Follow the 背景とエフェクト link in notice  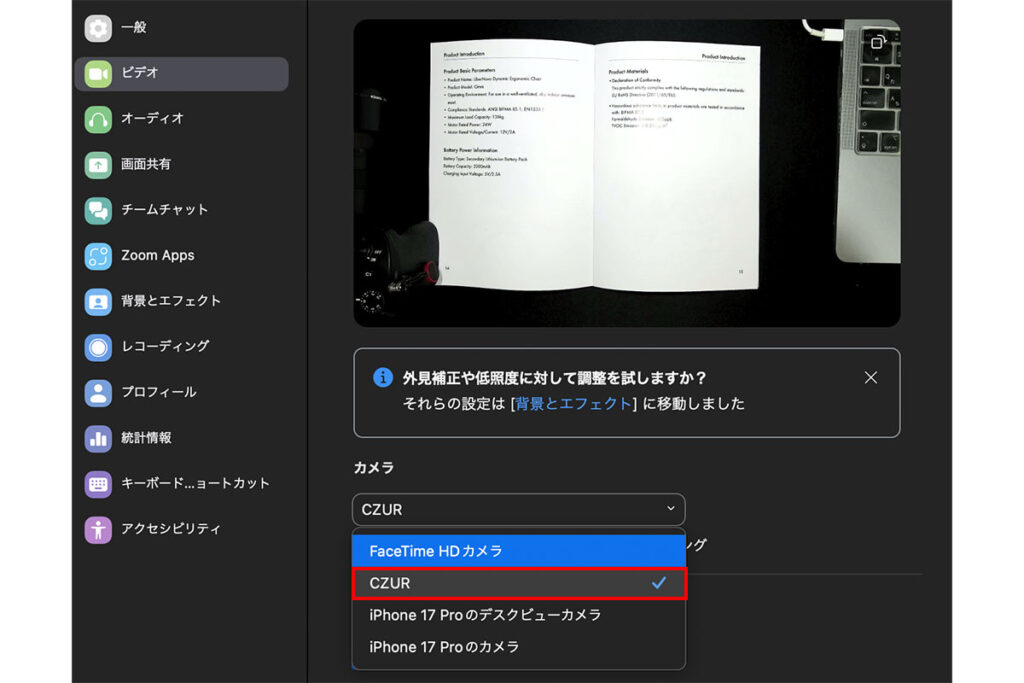(574, 404)
